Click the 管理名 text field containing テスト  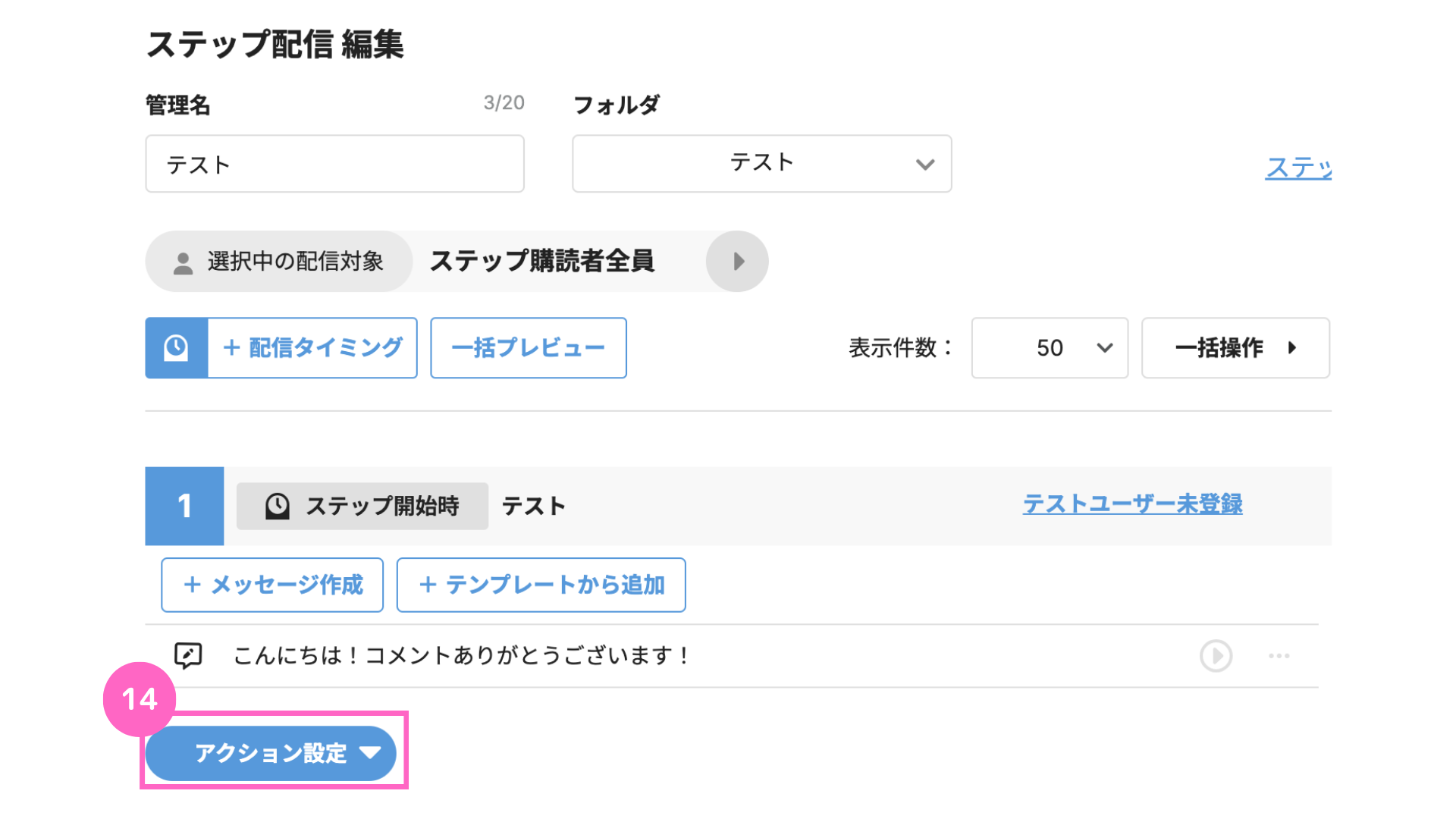tap(334, 164)
